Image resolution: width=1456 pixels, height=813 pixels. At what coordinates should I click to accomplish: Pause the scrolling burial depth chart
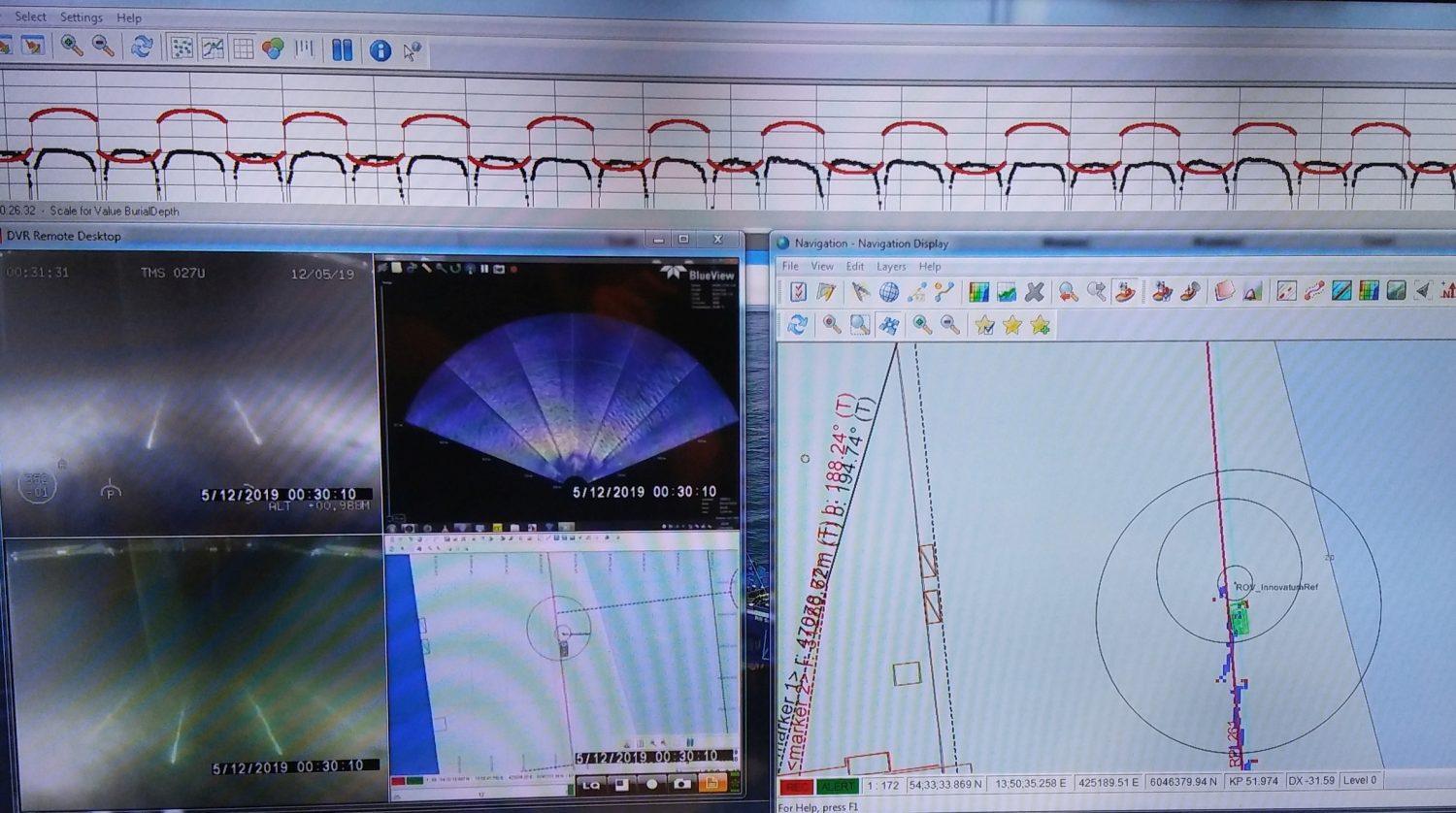(342, 49)
